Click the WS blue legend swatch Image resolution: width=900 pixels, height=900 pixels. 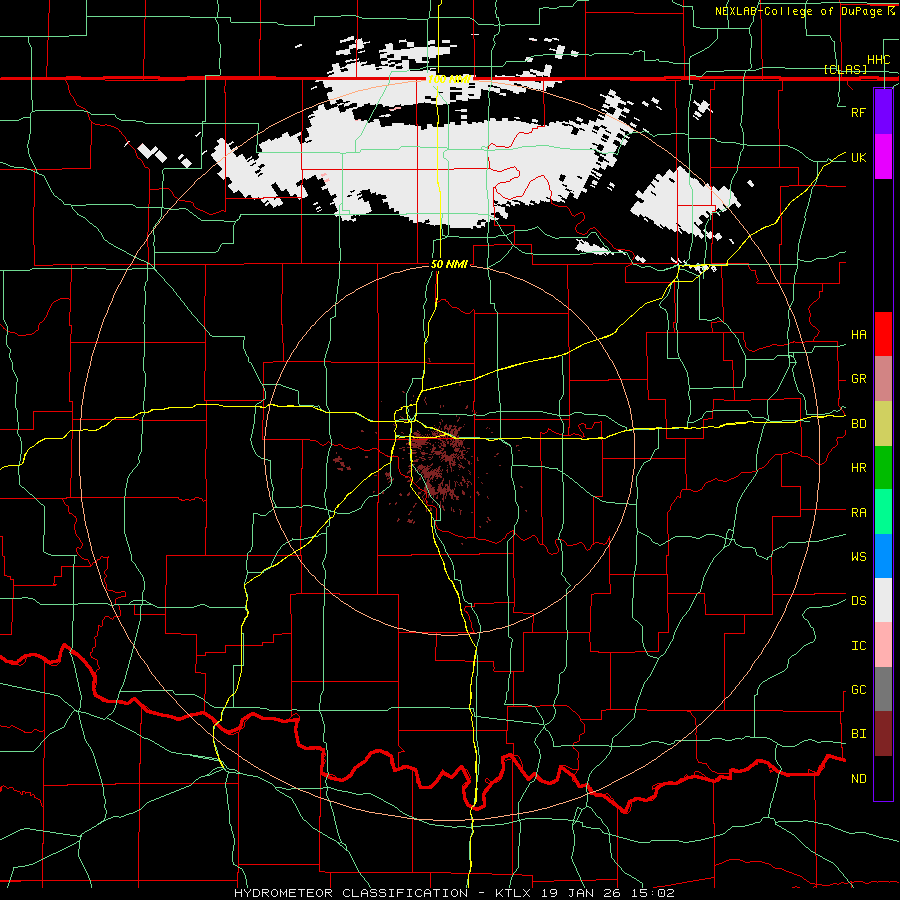pos(883,556)
